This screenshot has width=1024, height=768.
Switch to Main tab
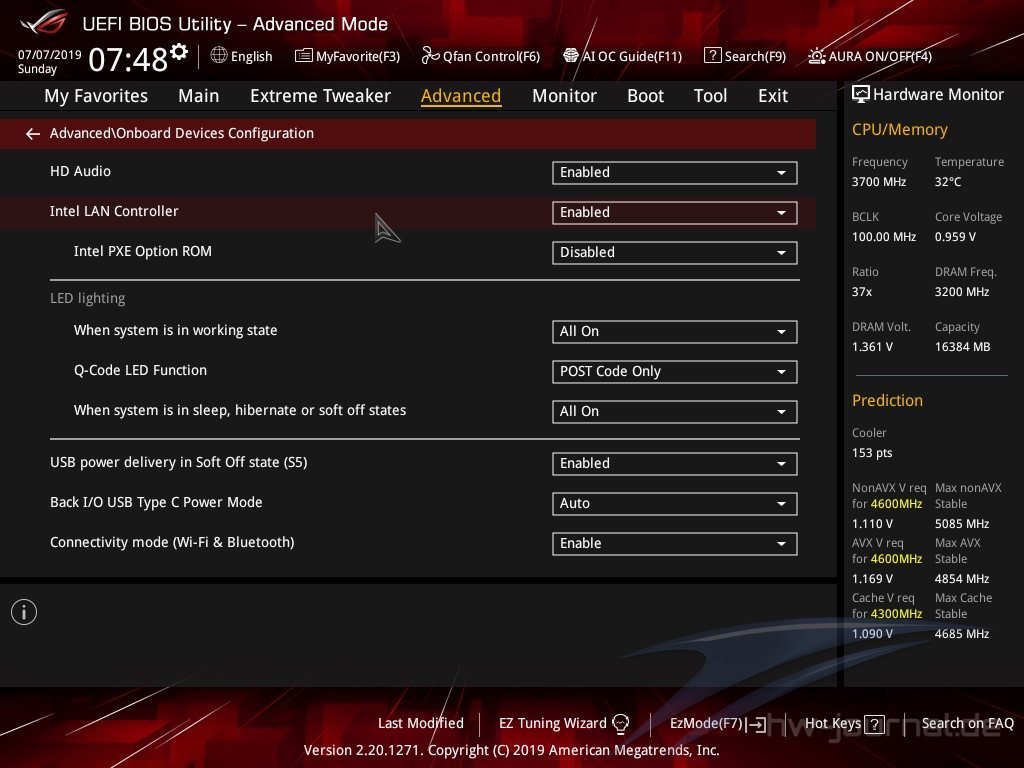click(199, 96)
